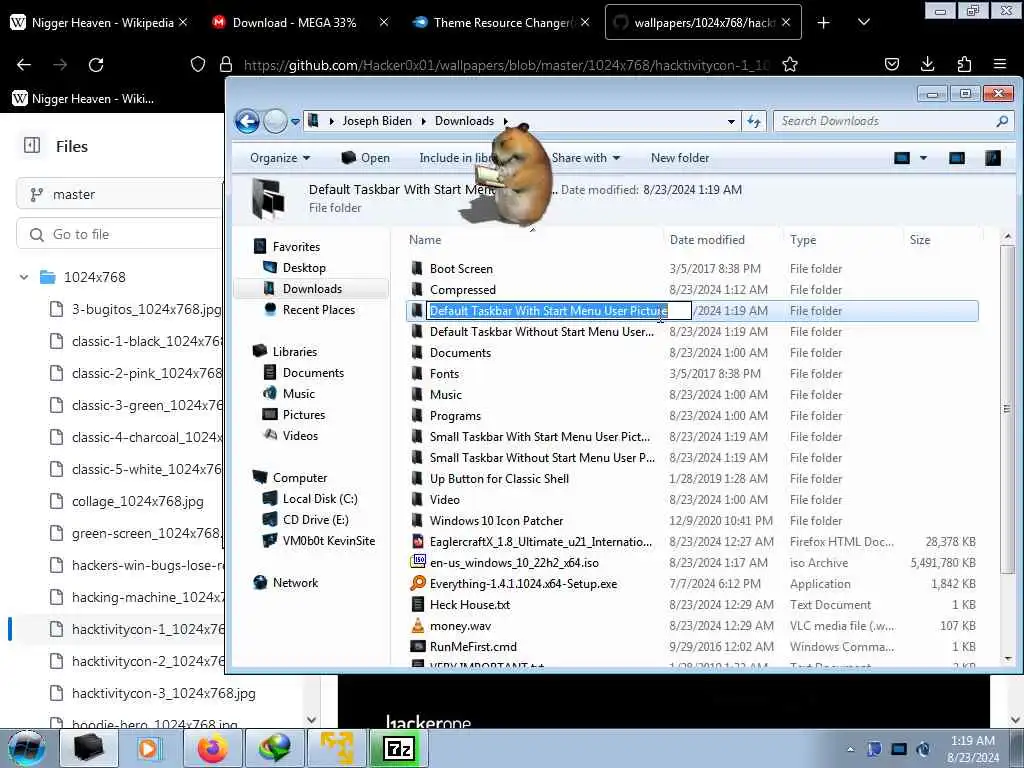Open the recent pages dropdown arrow near Back
This screenshot has height=768, width=1024.
(295, 121)
